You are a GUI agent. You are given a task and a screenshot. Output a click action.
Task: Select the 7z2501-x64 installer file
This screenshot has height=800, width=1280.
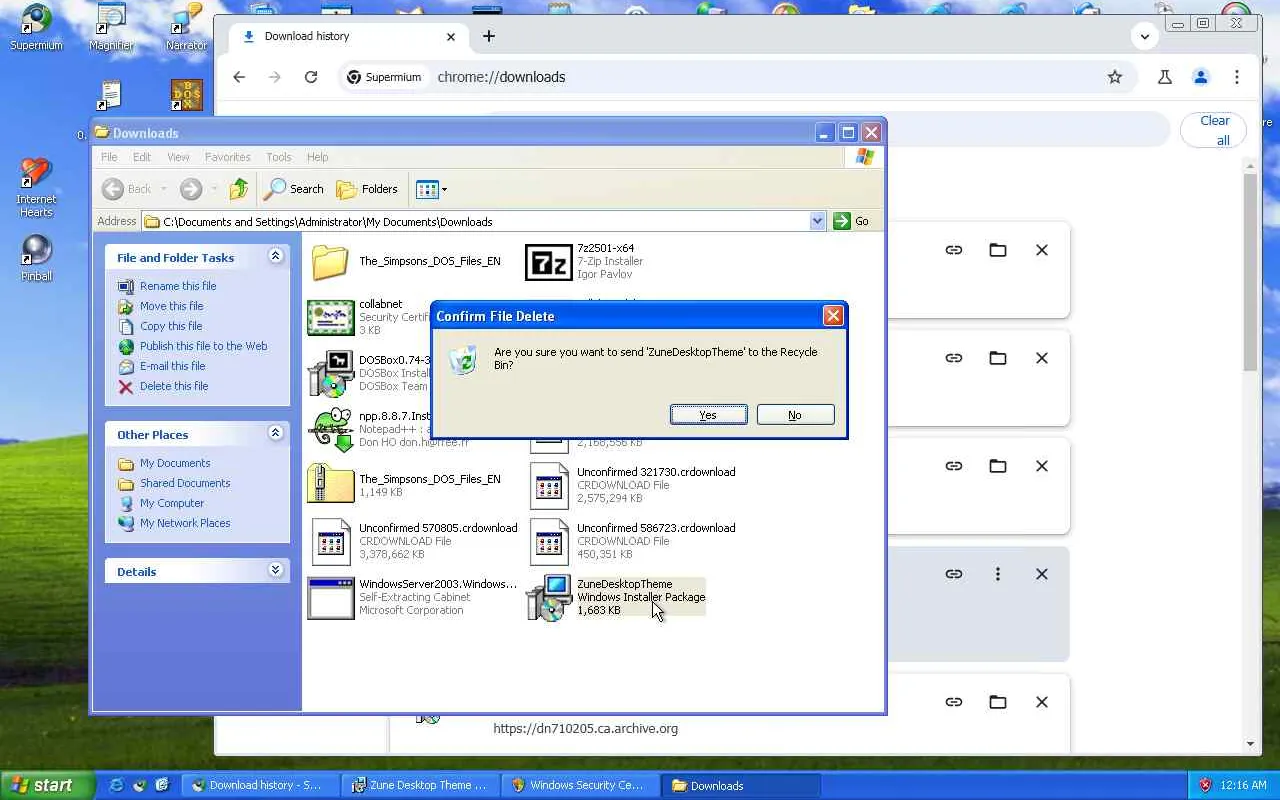[584, 262]
